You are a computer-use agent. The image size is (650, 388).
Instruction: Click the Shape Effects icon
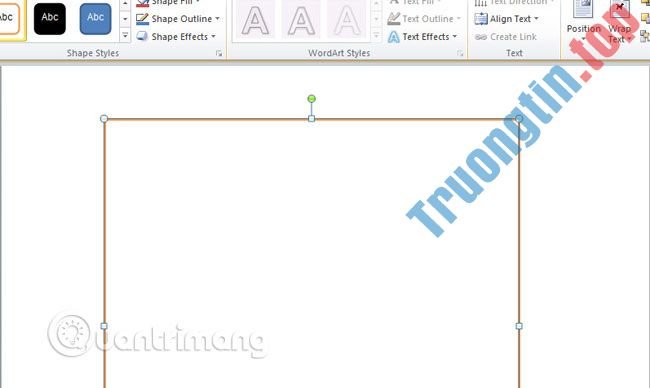[142, 36]
